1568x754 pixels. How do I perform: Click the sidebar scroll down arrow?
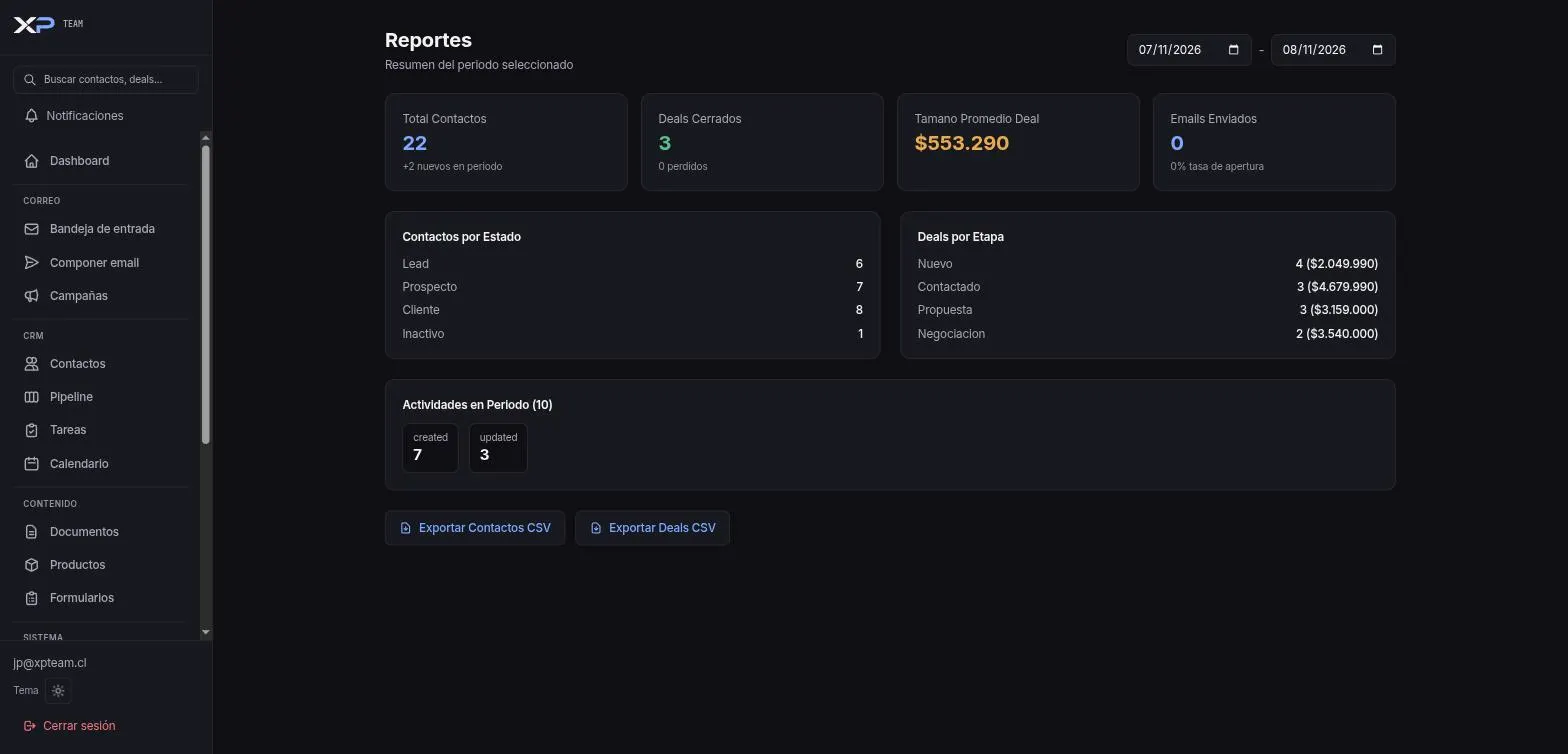point(206,632)
